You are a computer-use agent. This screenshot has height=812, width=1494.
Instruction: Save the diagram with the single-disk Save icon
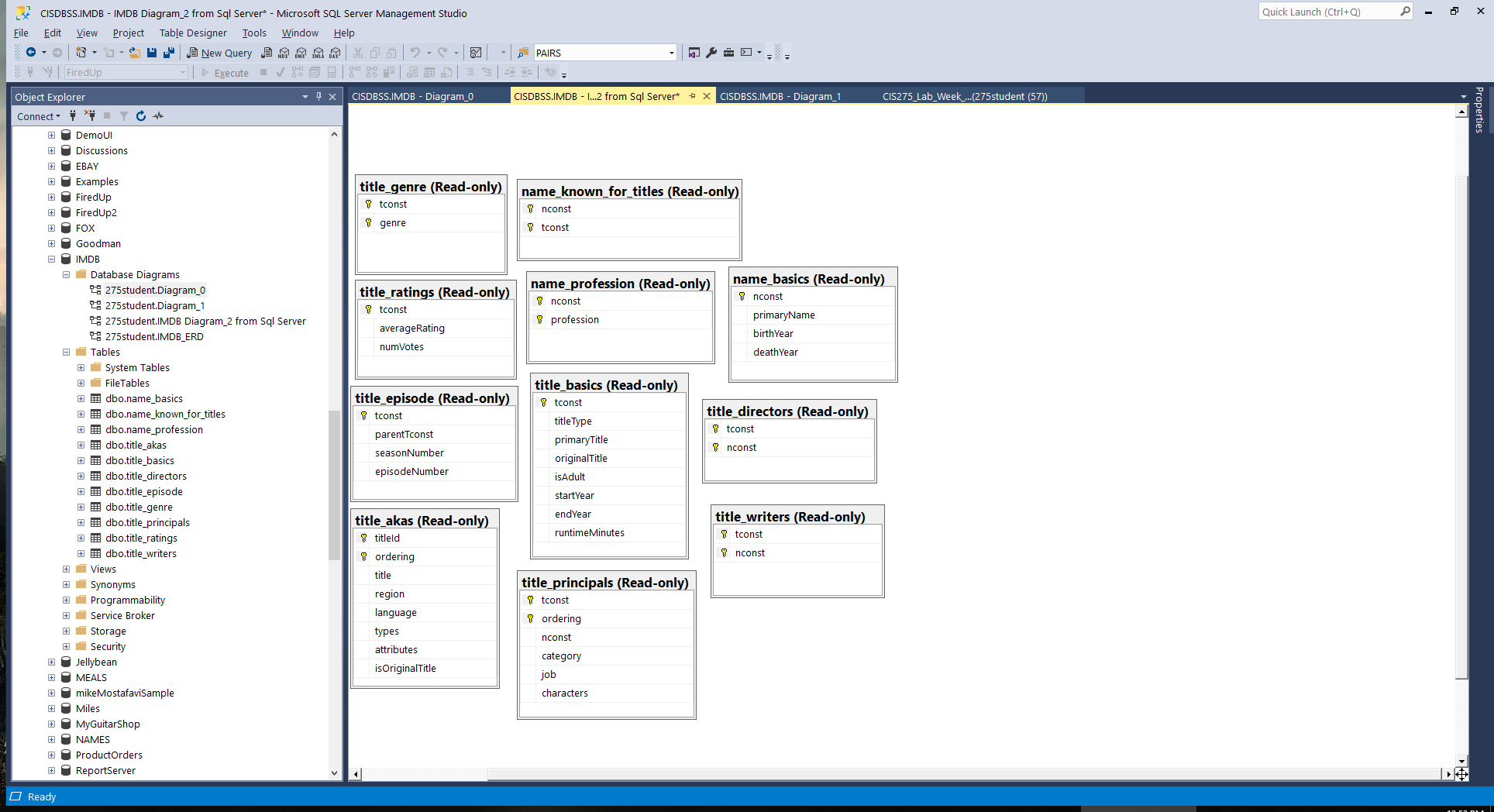pos(152,53)
